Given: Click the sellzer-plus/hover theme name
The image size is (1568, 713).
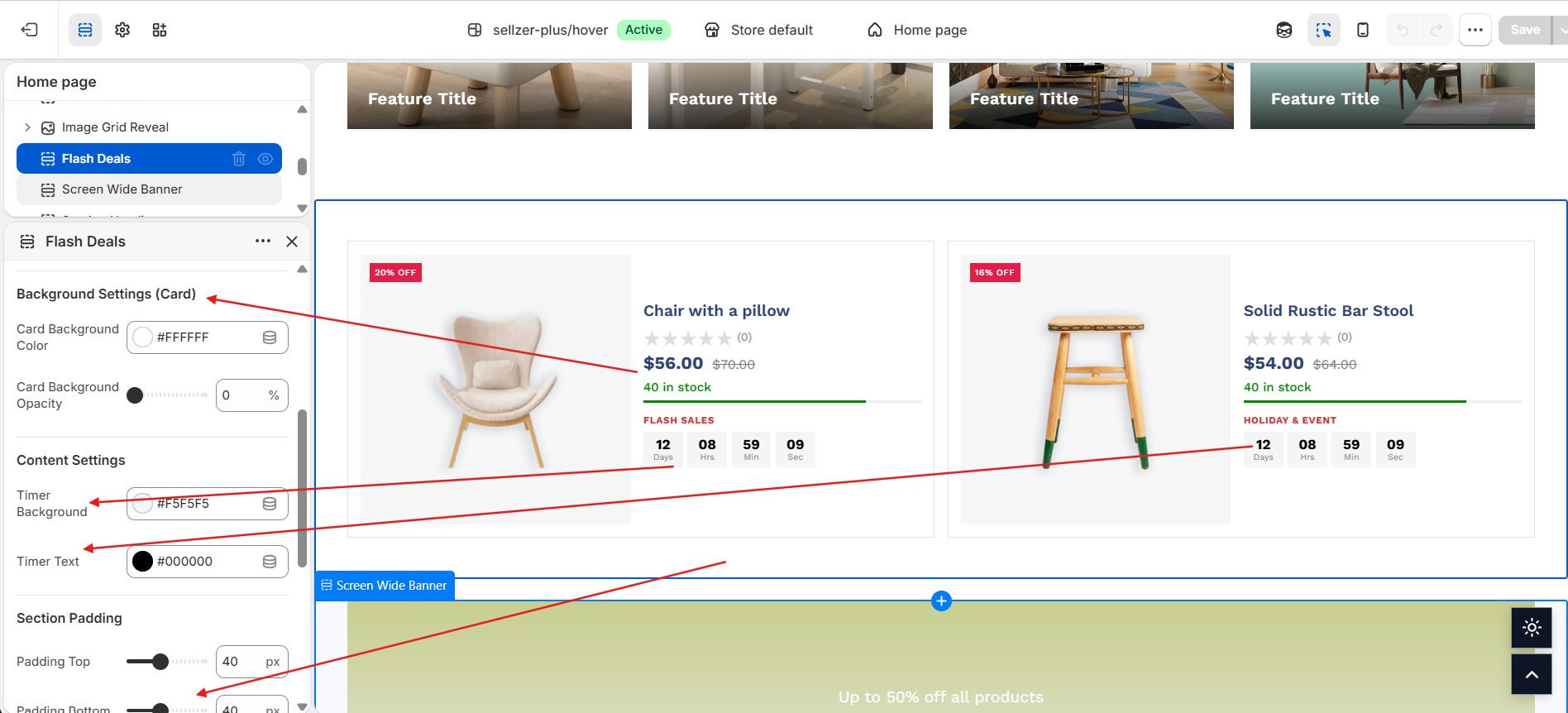Looking at the screenshot, I should [551, 30].
